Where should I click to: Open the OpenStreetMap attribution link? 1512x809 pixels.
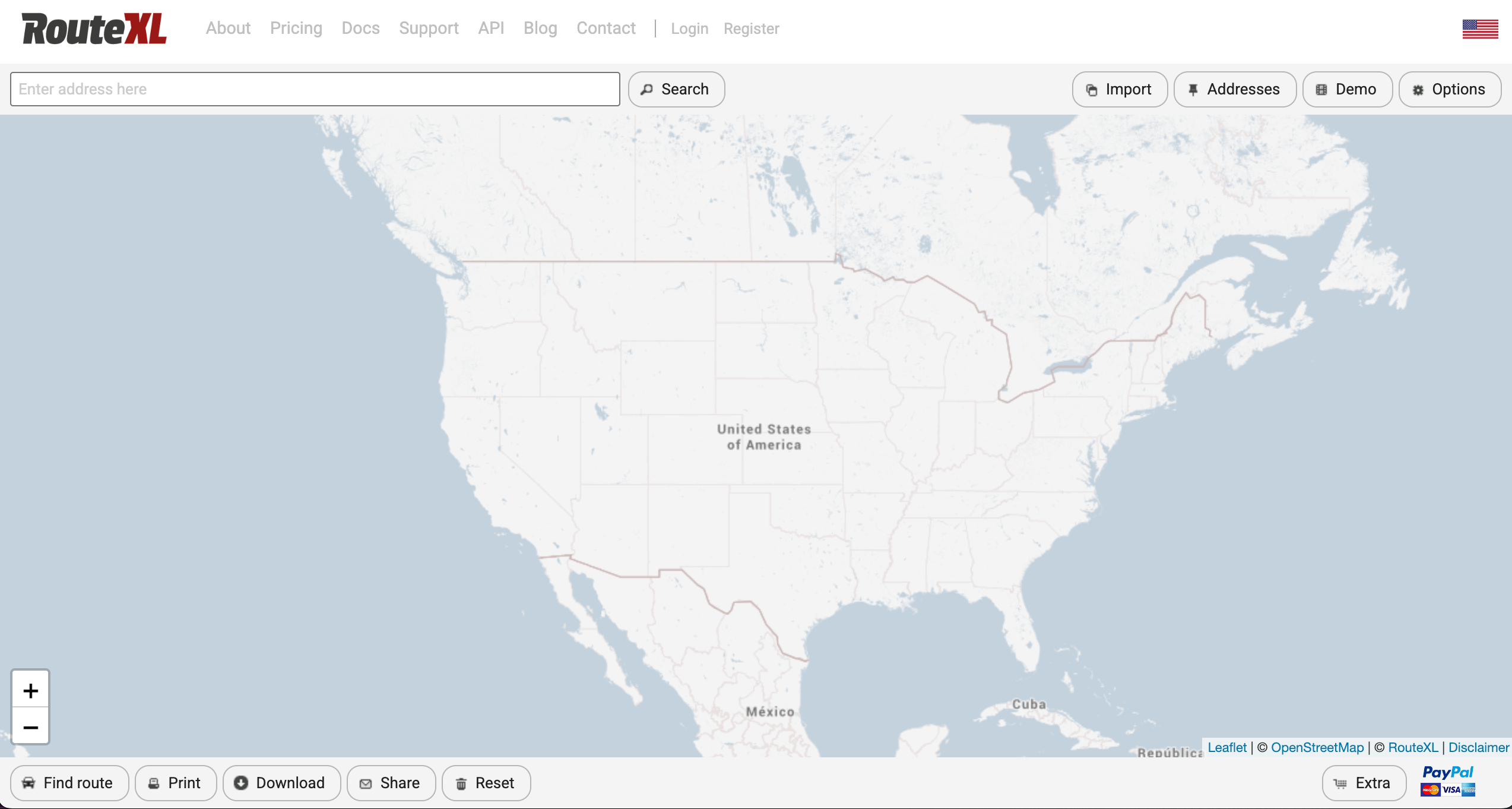(x=1318, y=747)
